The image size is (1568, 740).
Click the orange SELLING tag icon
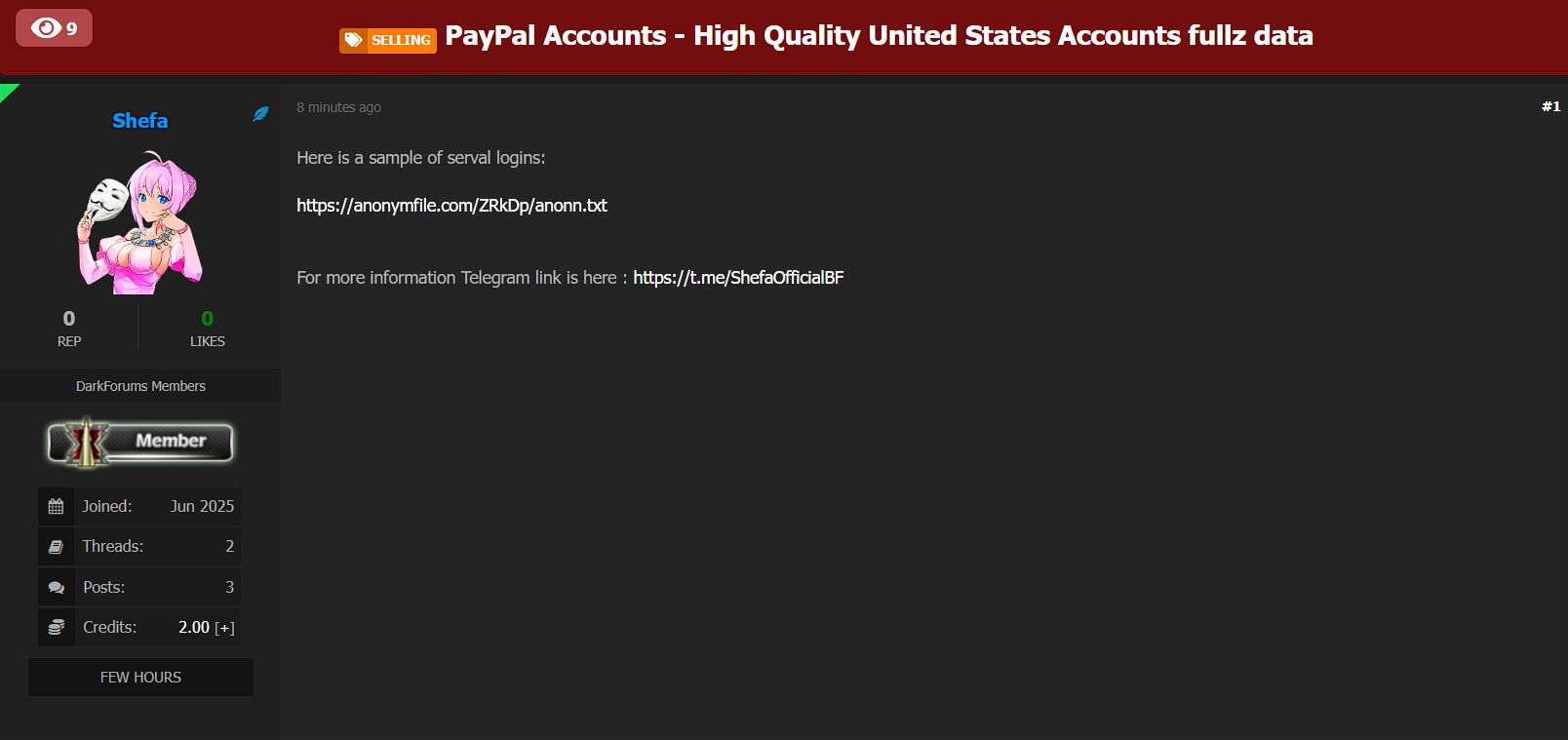pos(388,40)
